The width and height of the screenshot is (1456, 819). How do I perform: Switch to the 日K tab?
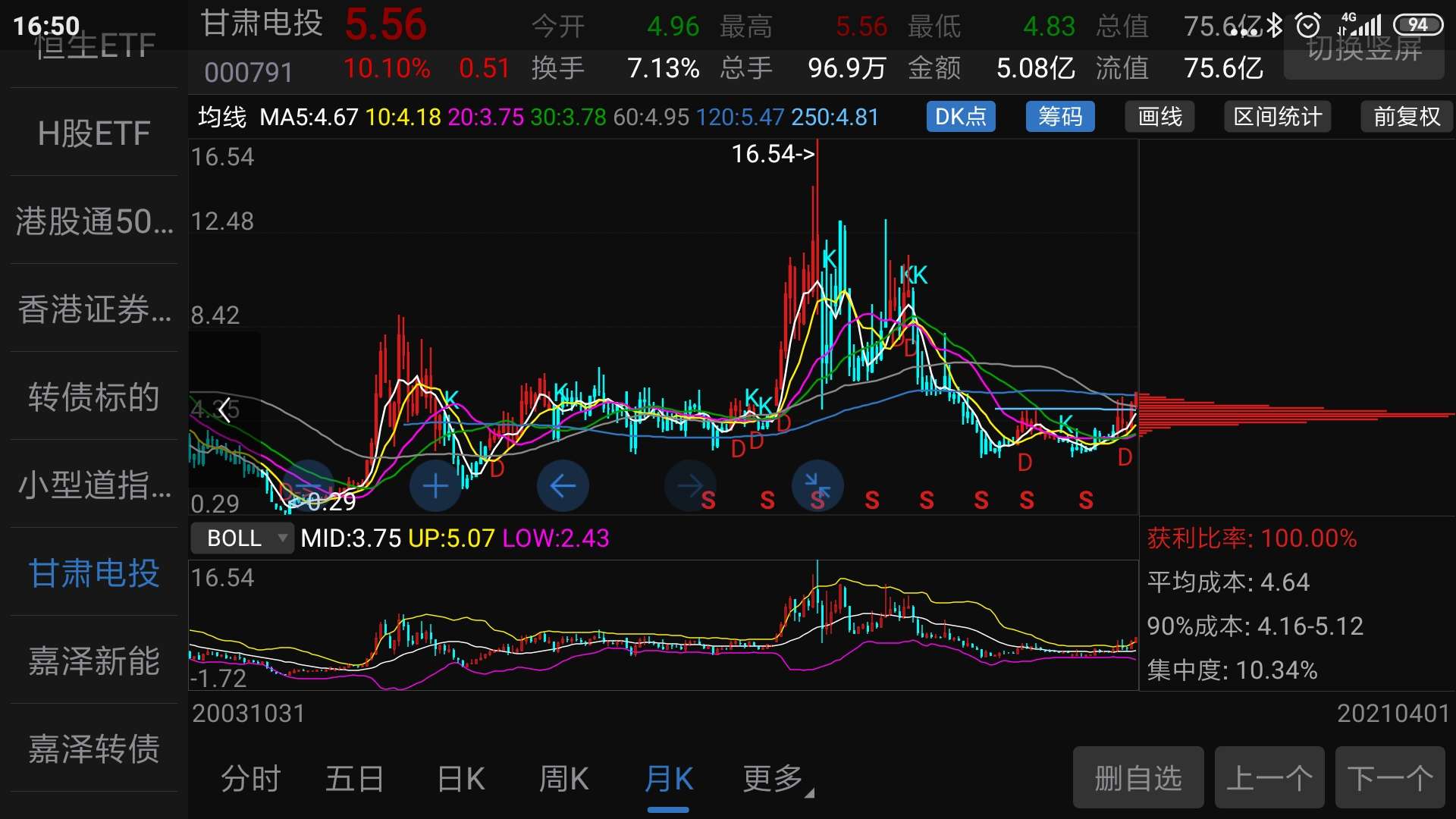pos(460,779)
